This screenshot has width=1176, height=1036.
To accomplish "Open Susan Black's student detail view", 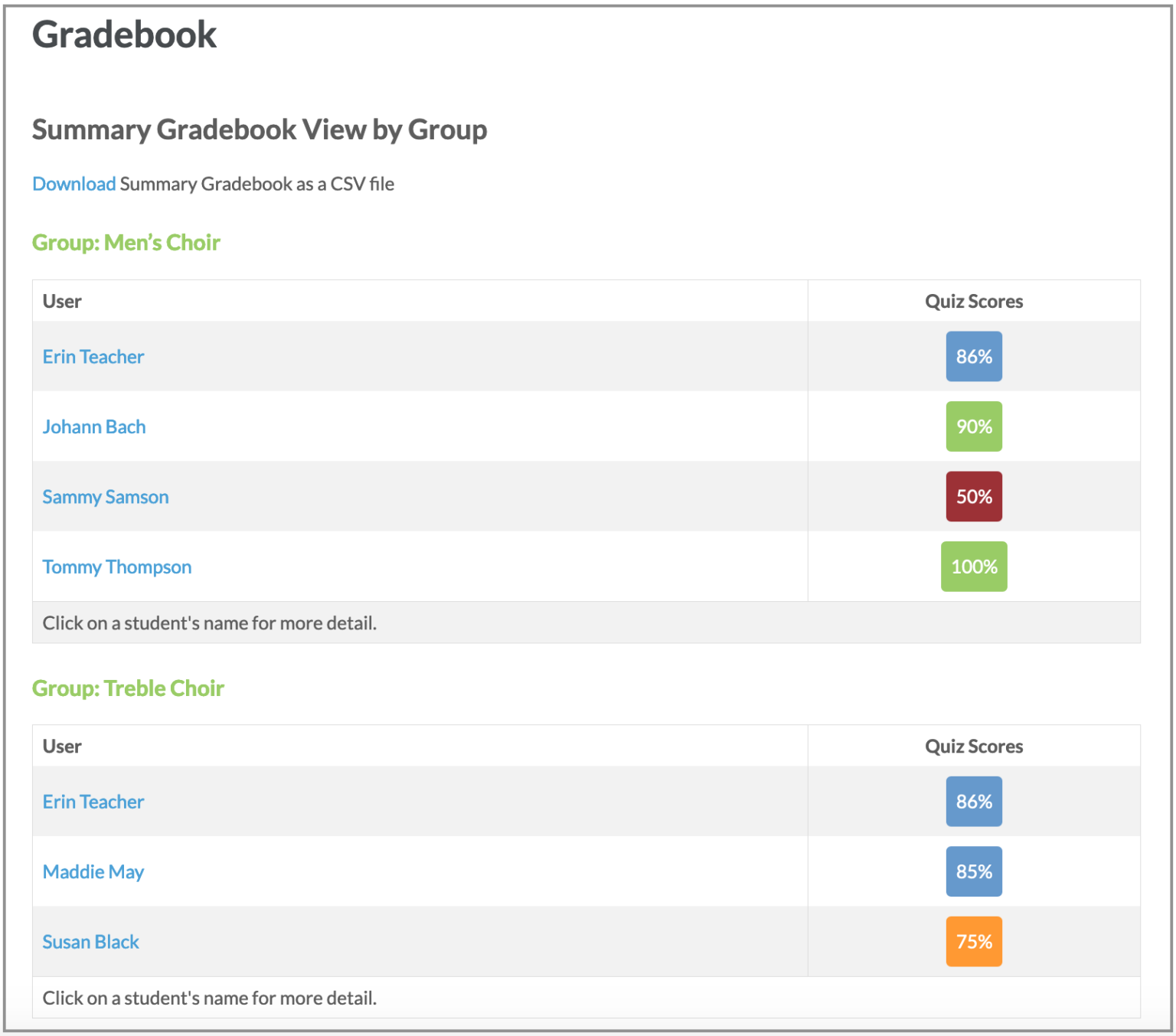I will click(90, 941).
